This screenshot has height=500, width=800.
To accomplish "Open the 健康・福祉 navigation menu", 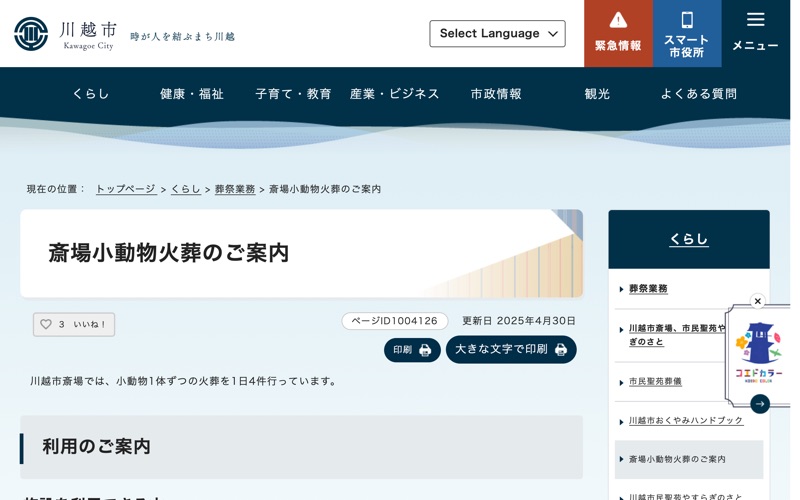I will pyautogui.click(x=192, y=94).
